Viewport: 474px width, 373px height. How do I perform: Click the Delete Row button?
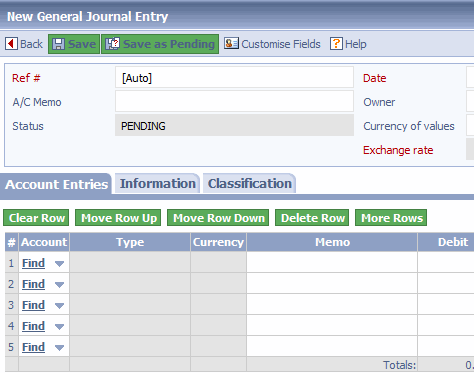(312, 218)
